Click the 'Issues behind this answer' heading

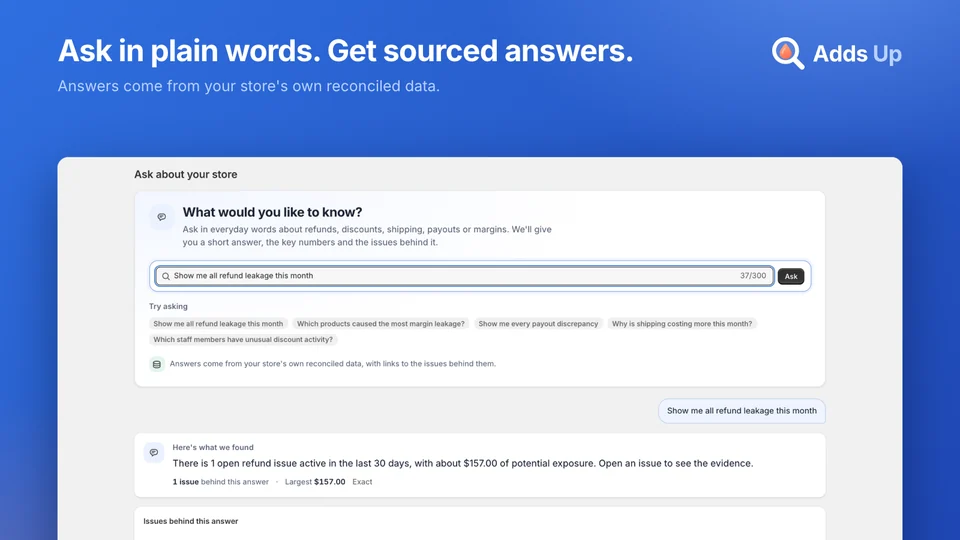coord(190,521)
